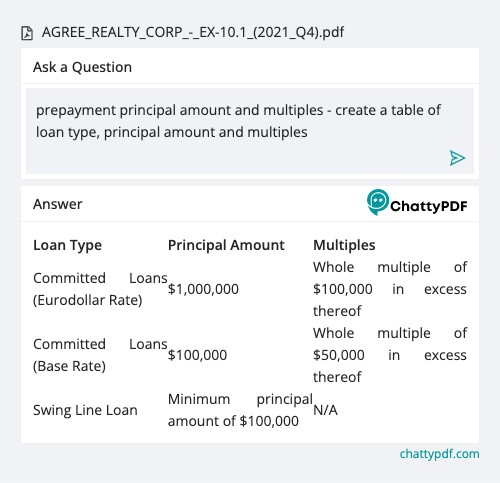Viewport: 500px width, 483px height.
Task: Click the Loan Type column header
Action: pos(67,246)
